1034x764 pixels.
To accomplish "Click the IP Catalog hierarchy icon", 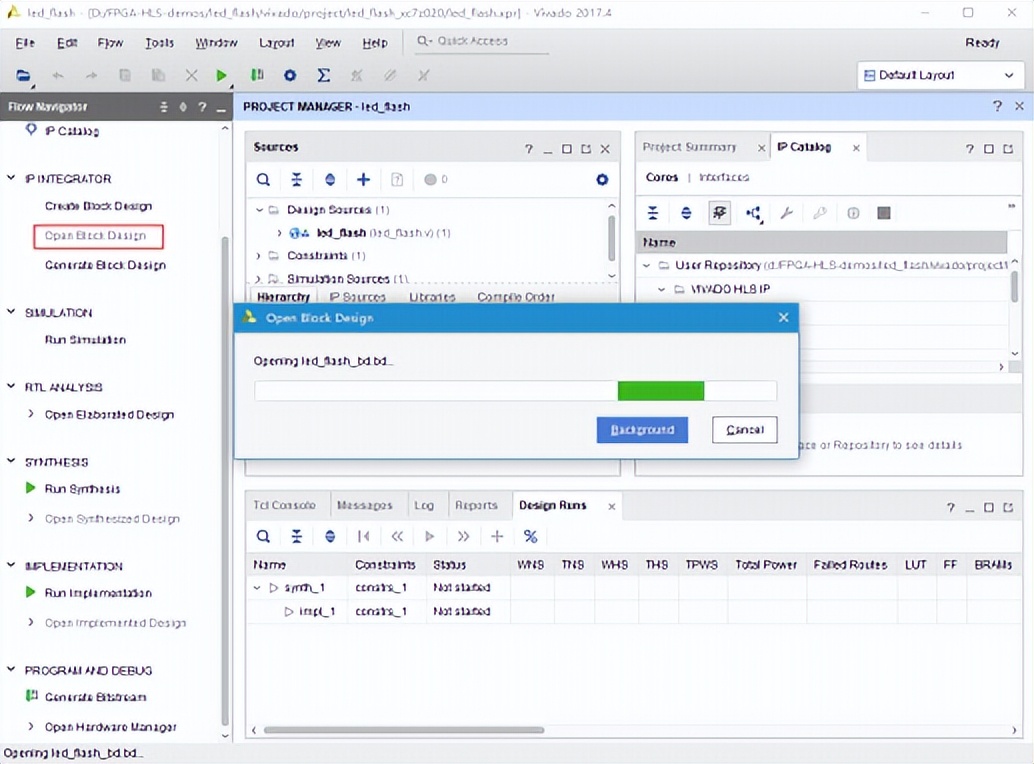I will click(753, 213).
